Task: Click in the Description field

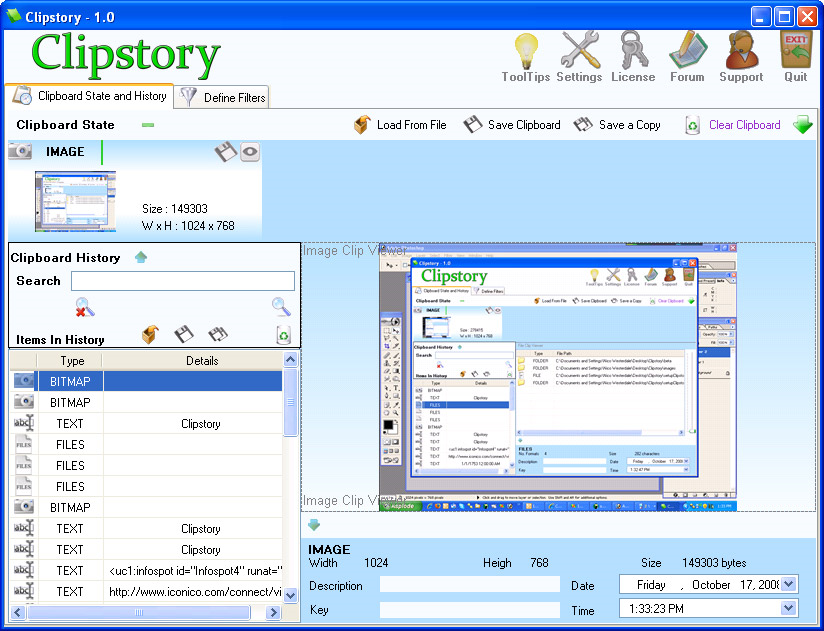Action: [470, 584]
